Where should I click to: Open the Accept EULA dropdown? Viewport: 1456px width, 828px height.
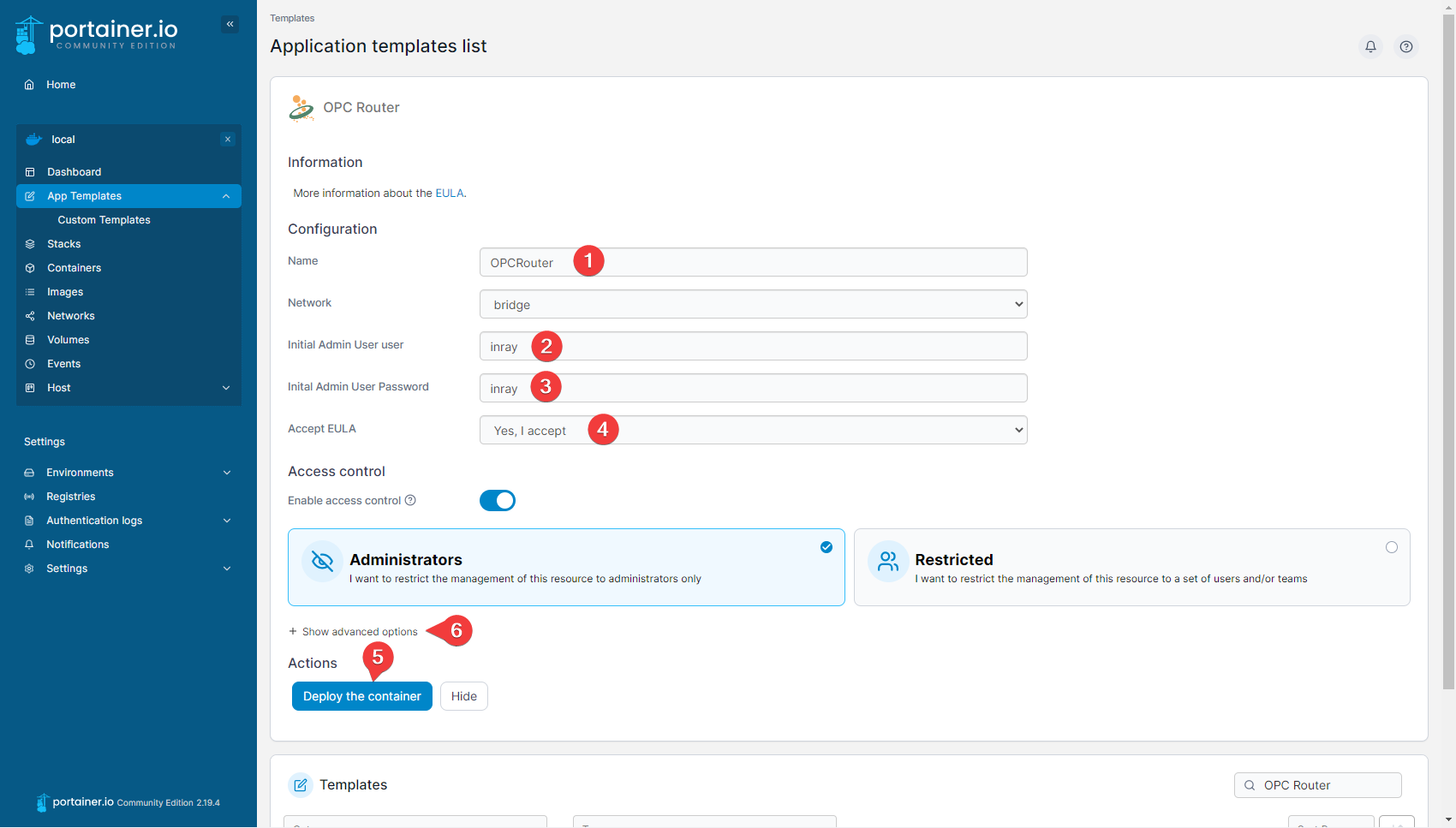click(x=753, y=430)
